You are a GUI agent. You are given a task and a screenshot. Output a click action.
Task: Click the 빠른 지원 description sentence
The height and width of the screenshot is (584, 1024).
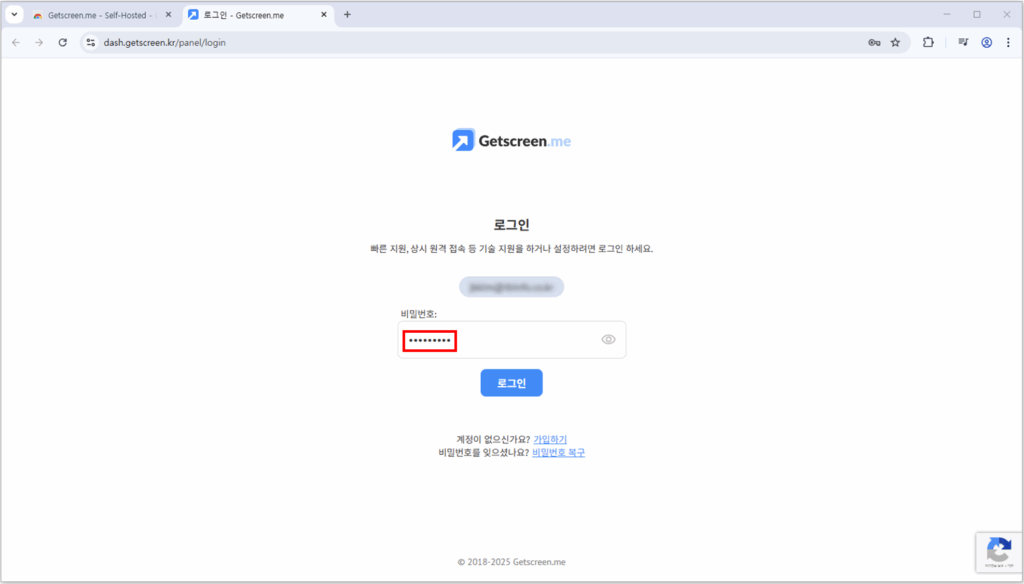click(511, 249)
